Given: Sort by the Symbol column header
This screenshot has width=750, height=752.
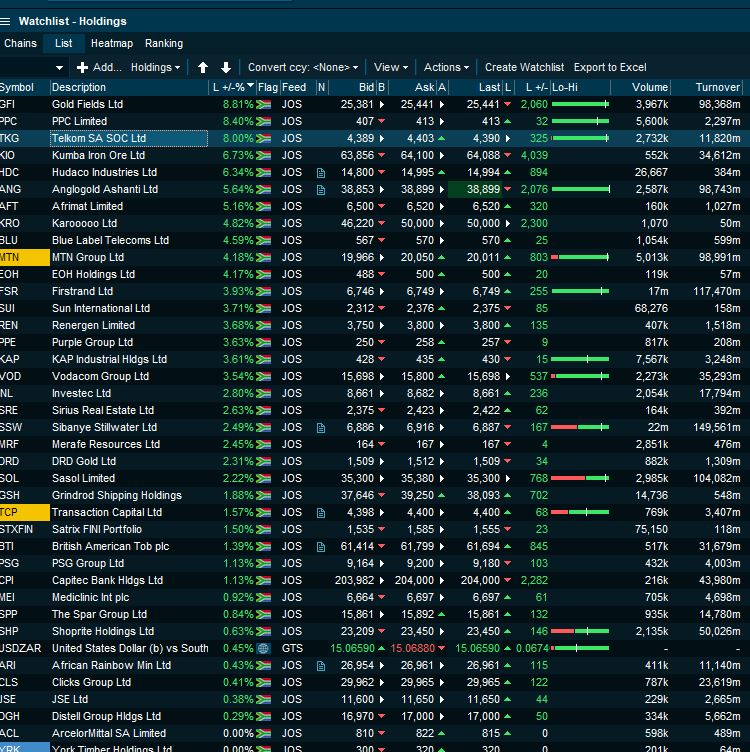Looking at the screenshot, I should click(x=24, y=87).
